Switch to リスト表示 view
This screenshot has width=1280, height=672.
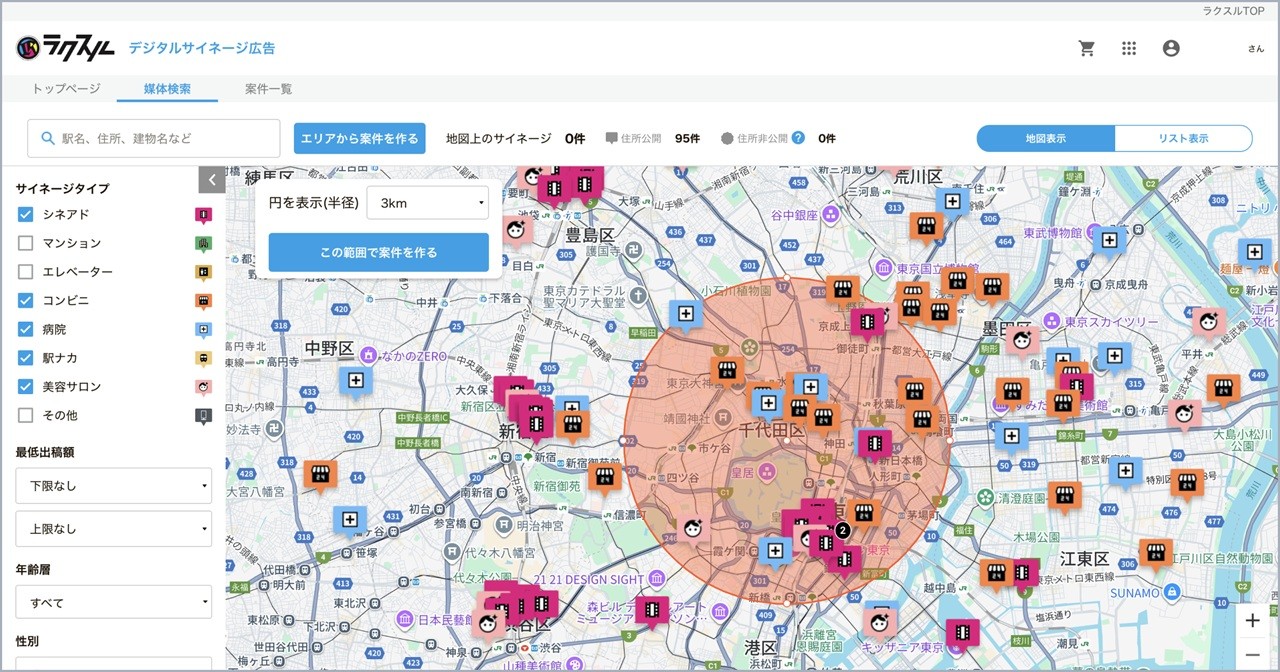1183,138
